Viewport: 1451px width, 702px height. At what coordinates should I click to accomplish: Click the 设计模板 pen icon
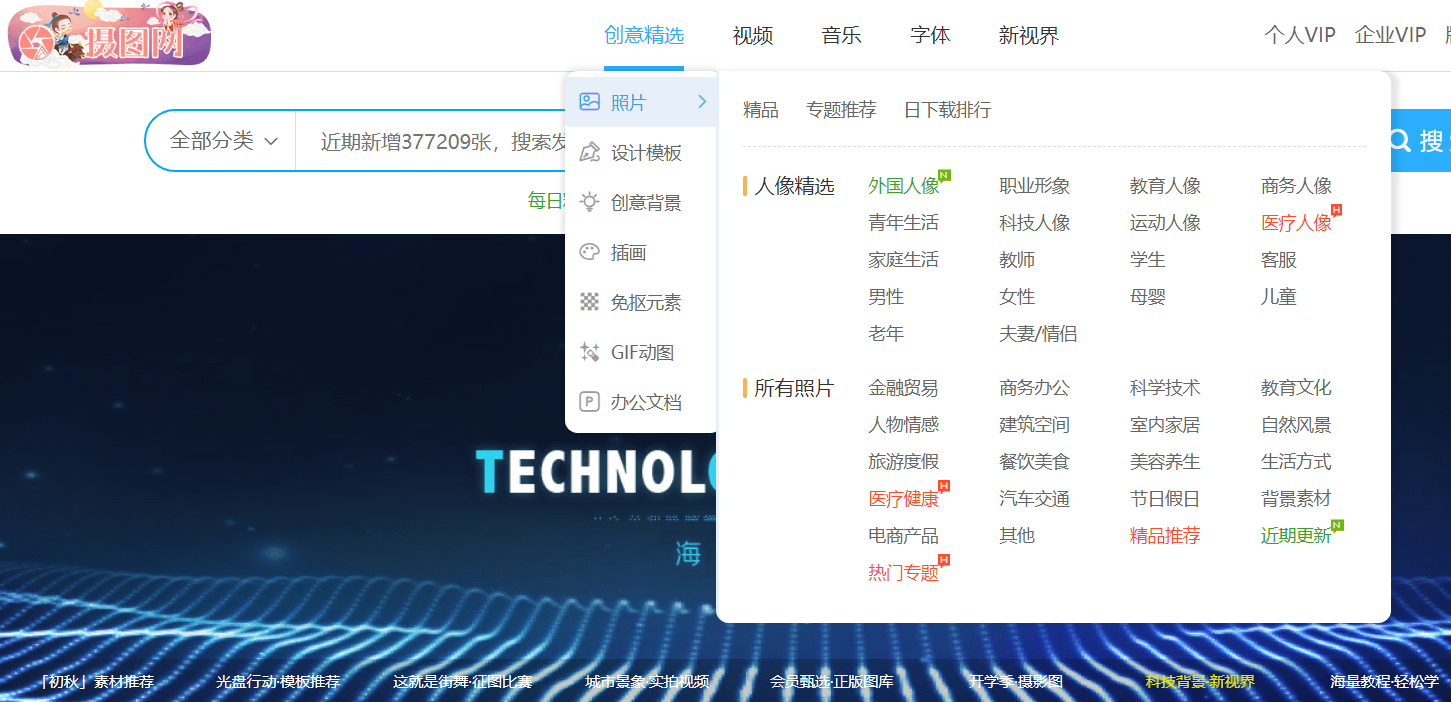(x=590, y=152)
